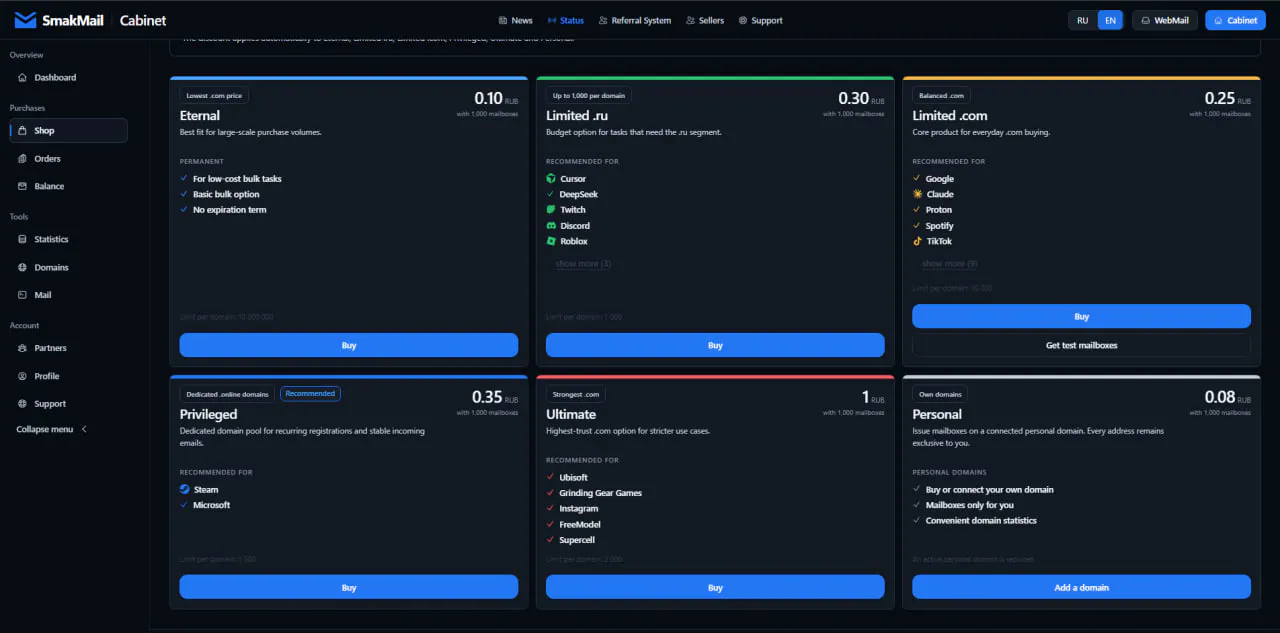
Task: Click the SmakMail logo icon
Action: point(25,20)
